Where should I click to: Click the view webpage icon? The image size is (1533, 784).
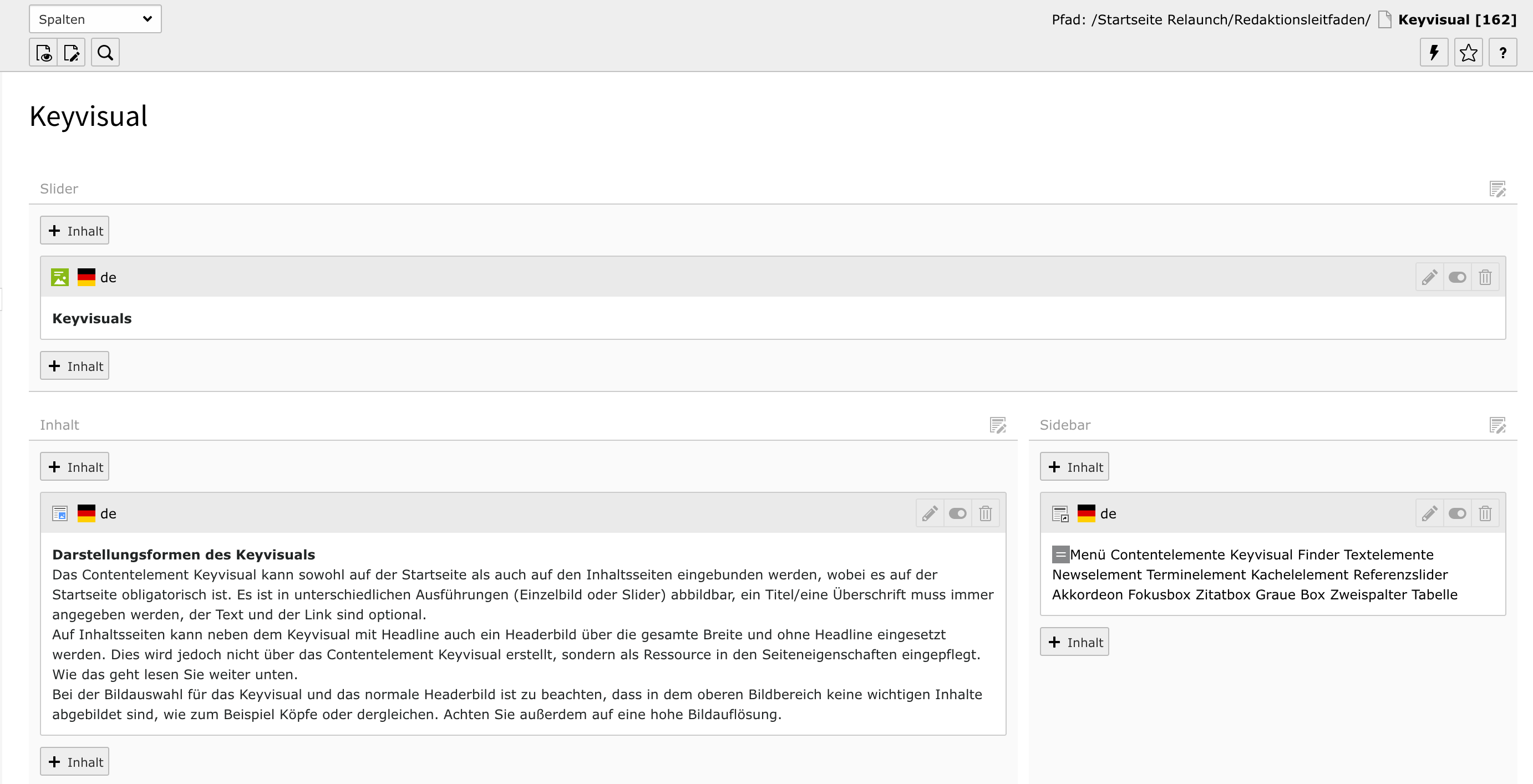43,52
